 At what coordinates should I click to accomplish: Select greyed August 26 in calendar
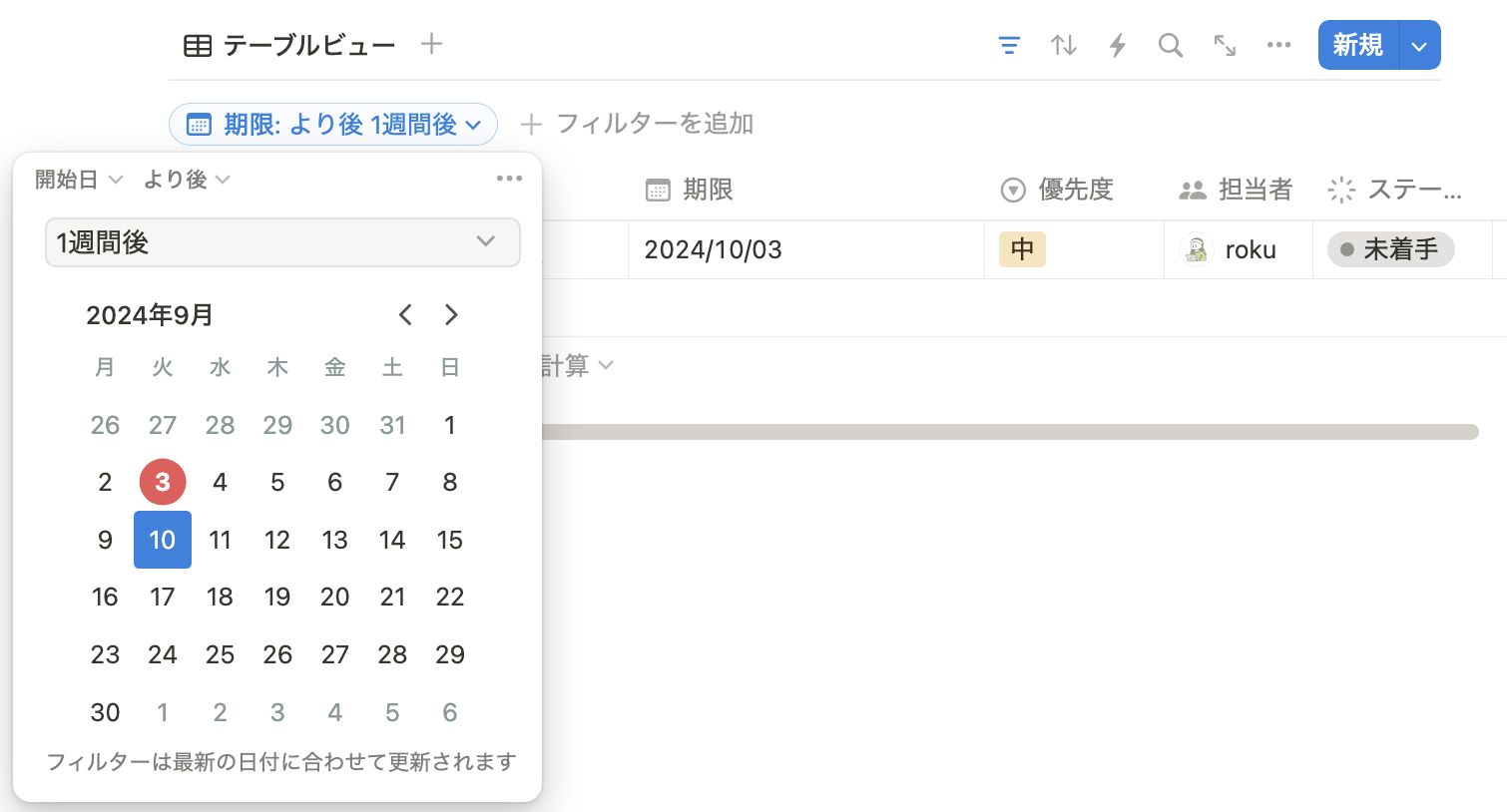click(x=105, y=425)
